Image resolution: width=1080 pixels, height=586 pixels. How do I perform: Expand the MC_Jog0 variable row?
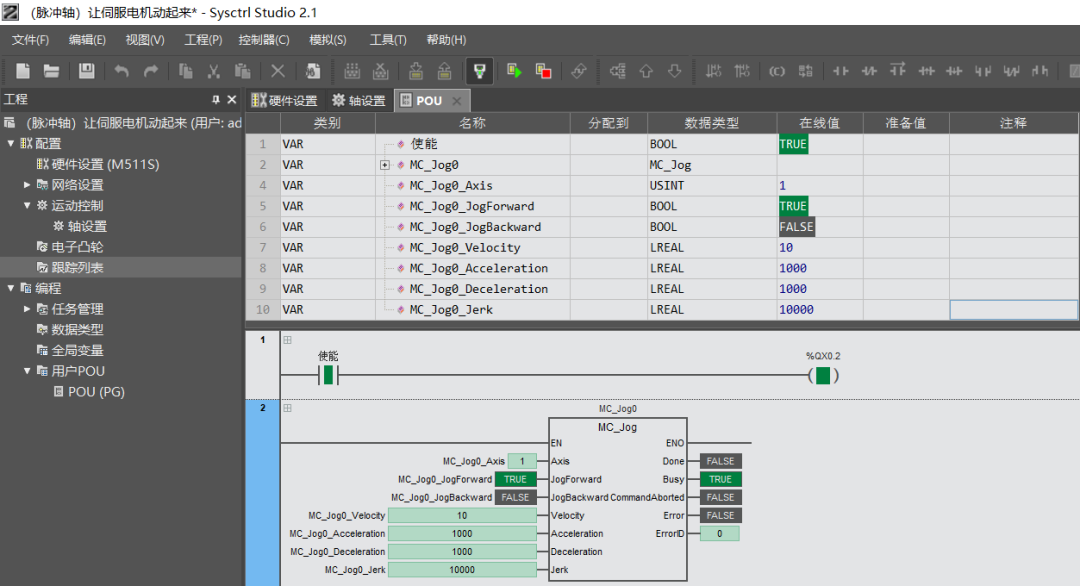tap(384, 165)
